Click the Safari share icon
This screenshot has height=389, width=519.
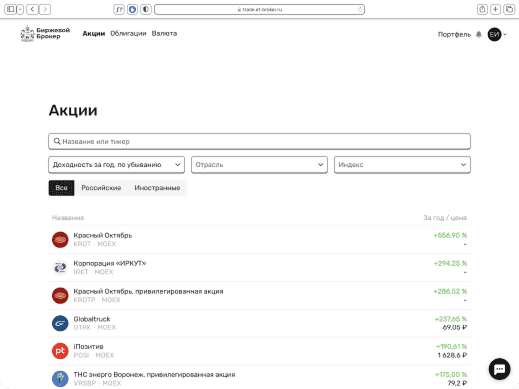482,9
